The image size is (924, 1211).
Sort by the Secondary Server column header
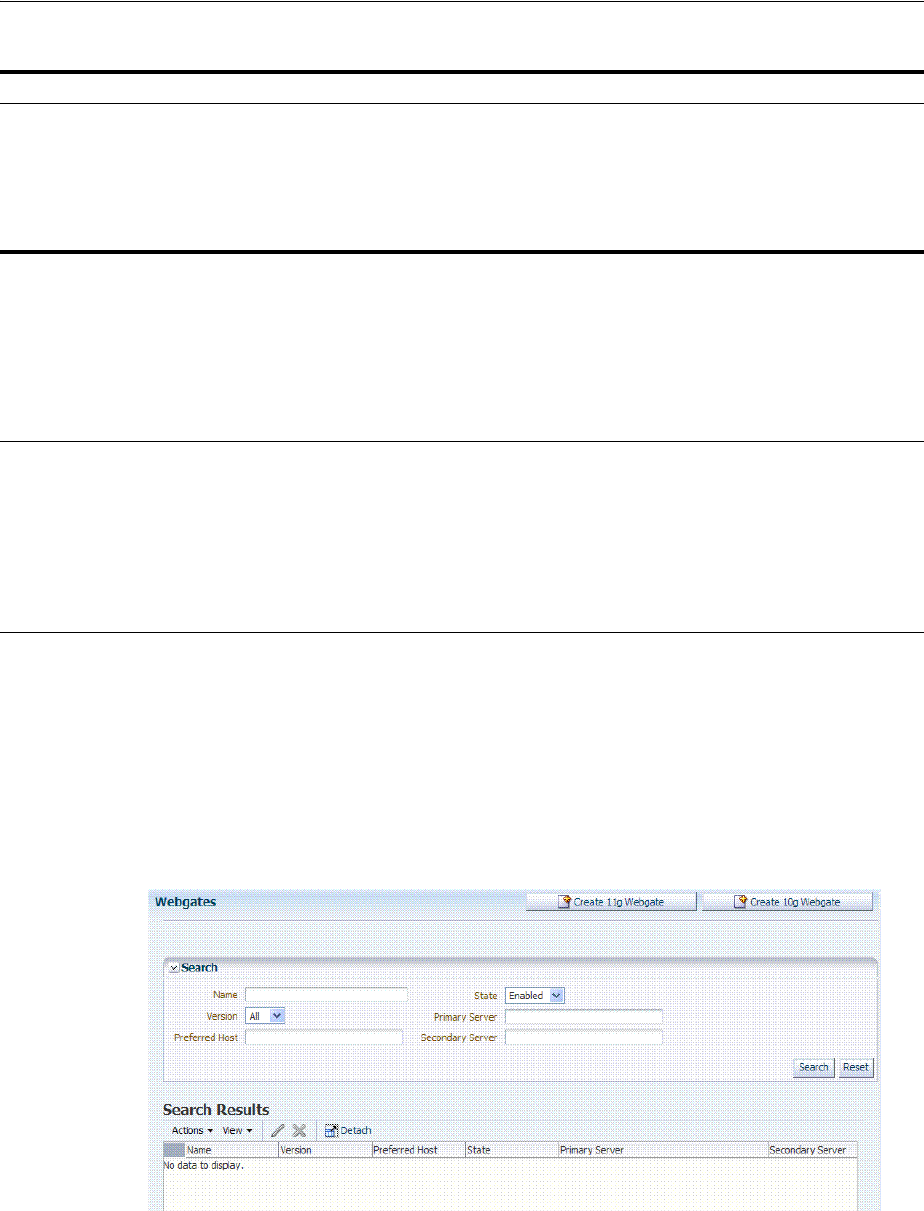[x=812, y=1150]
